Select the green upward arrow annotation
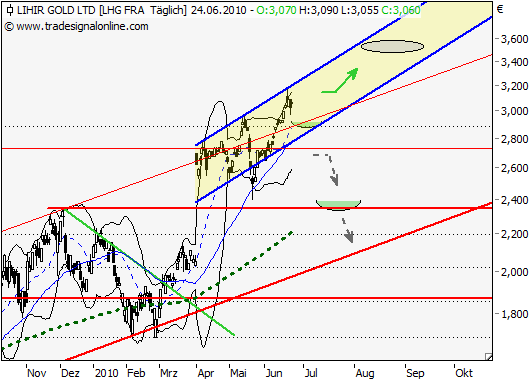This screenshot has width=531, height=380. pyautogui.click(x=340, y=81)
